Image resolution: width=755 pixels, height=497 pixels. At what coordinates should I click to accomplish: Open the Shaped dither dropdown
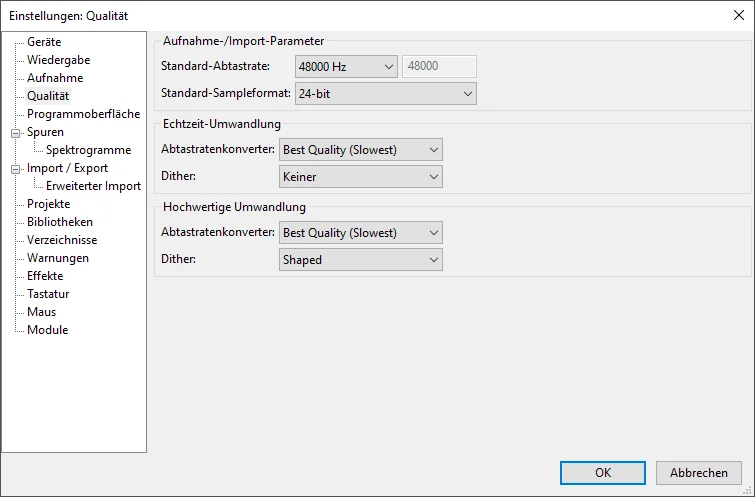(361, 260)
